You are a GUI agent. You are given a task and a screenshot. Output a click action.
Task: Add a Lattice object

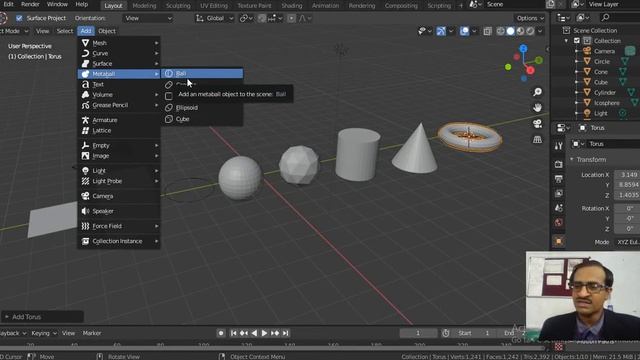[x=119, y=131]
